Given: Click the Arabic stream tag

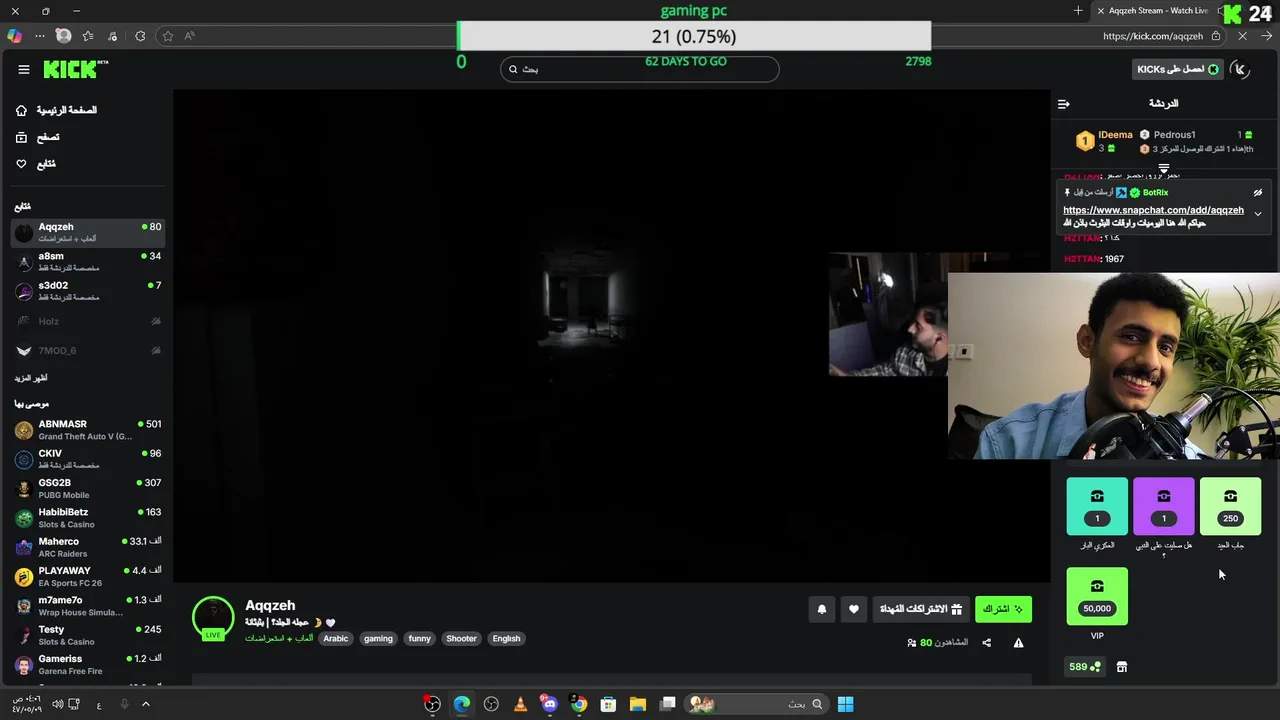Looking at the screenshot, I should click(336, 638).
